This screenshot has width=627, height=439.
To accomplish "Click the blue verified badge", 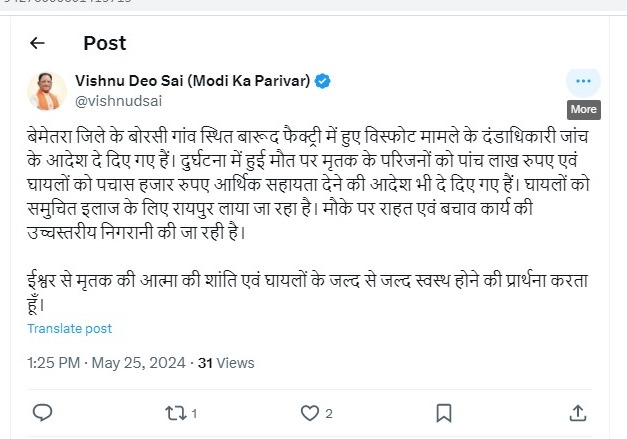I will coord(324,80).
